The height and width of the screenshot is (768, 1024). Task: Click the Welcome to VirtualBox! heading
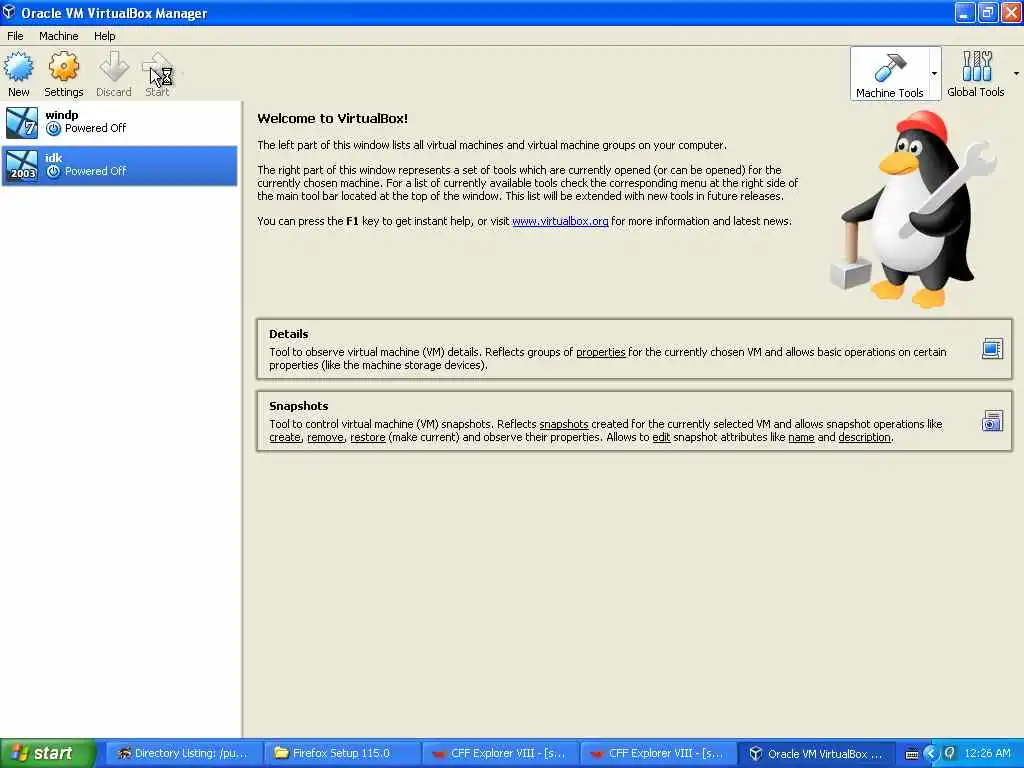[x=332, y=118]
